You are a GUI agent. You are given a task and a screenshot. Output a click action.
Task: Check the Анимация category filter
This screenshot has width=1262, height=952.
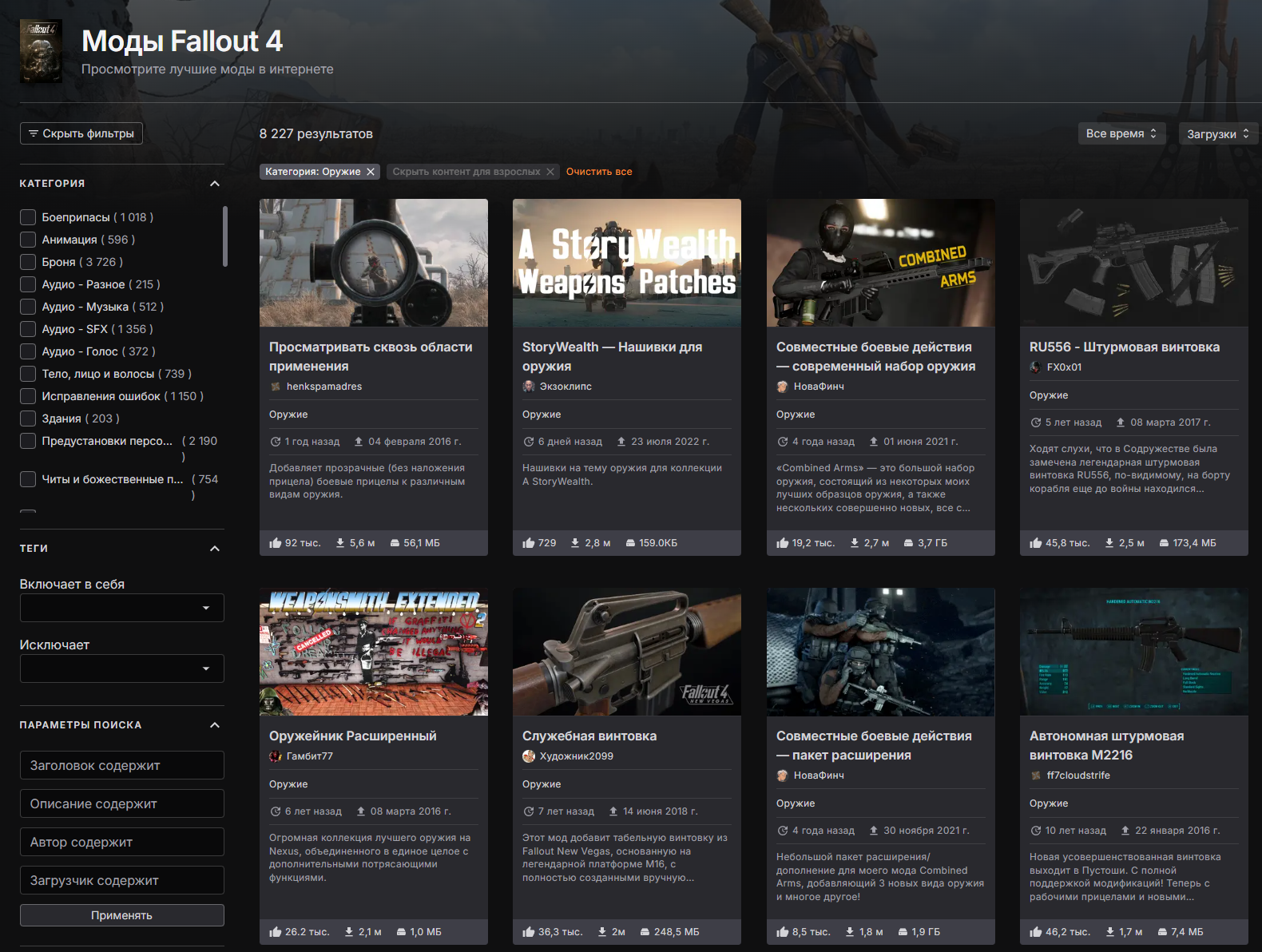(28, 240)
